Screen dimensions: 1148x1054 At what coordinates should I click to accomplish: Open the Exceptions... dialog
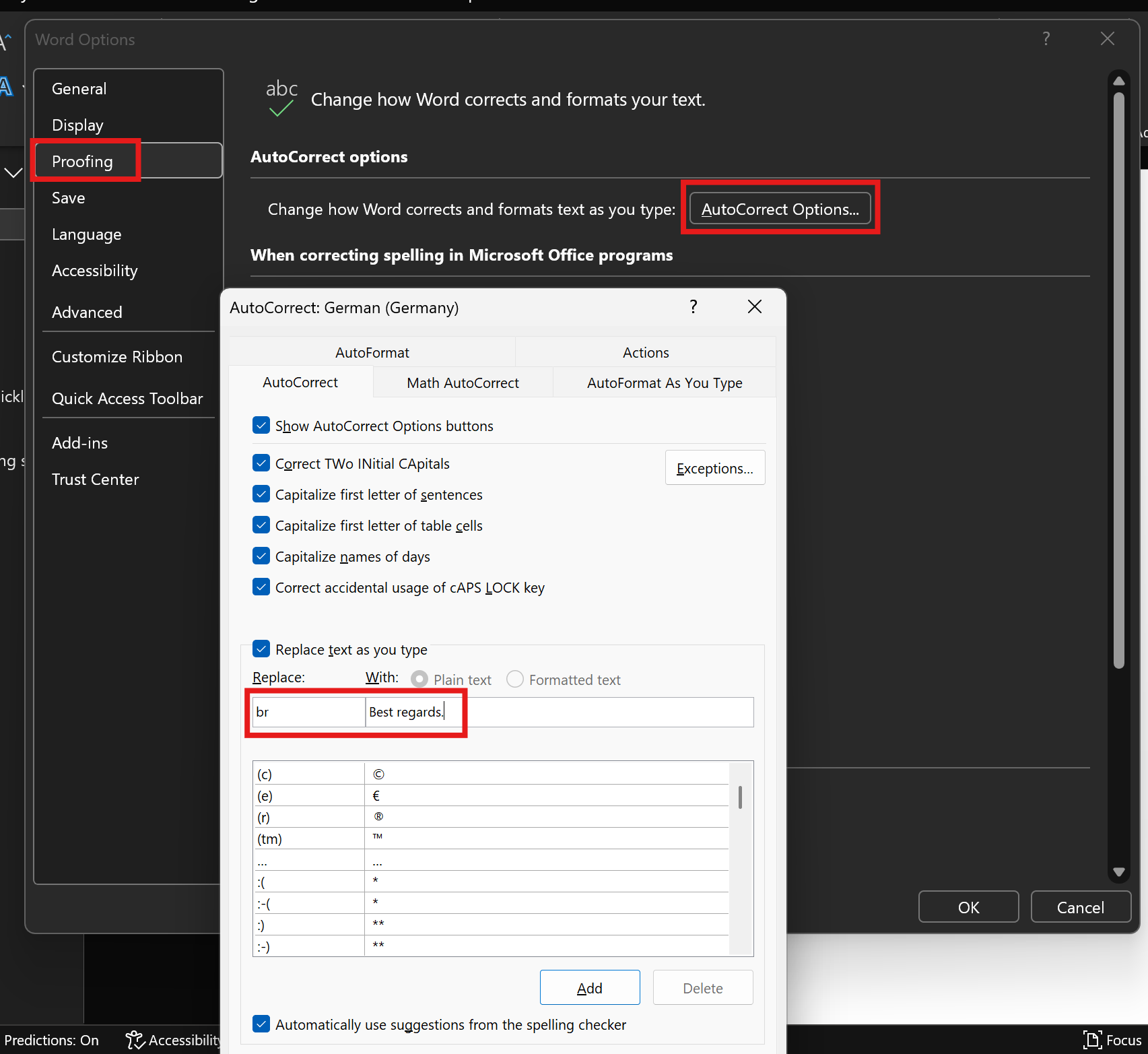715,467
